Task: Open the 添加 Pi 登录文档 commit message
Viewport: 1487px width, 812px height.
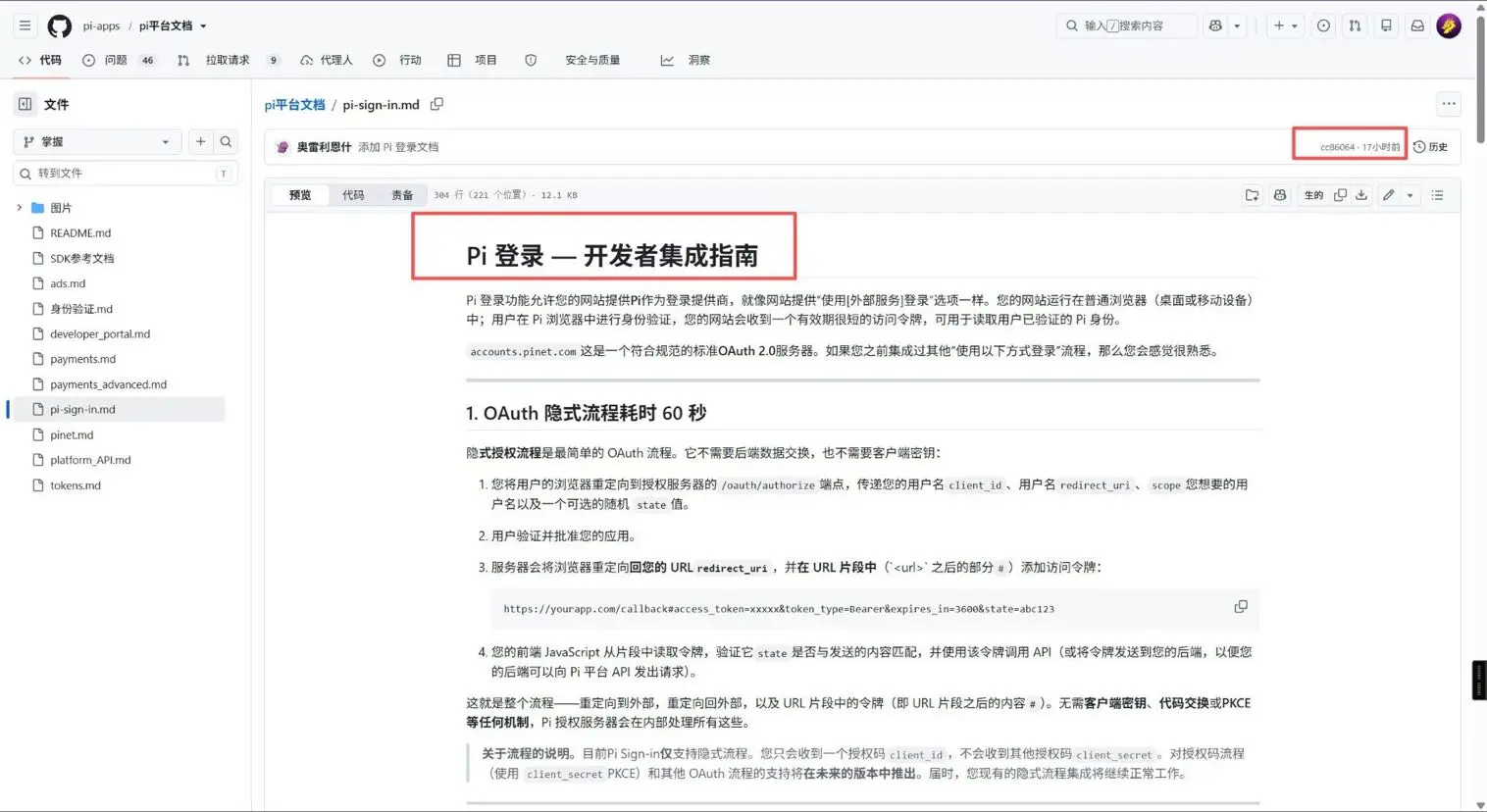Action: click(x=398, y=147)
